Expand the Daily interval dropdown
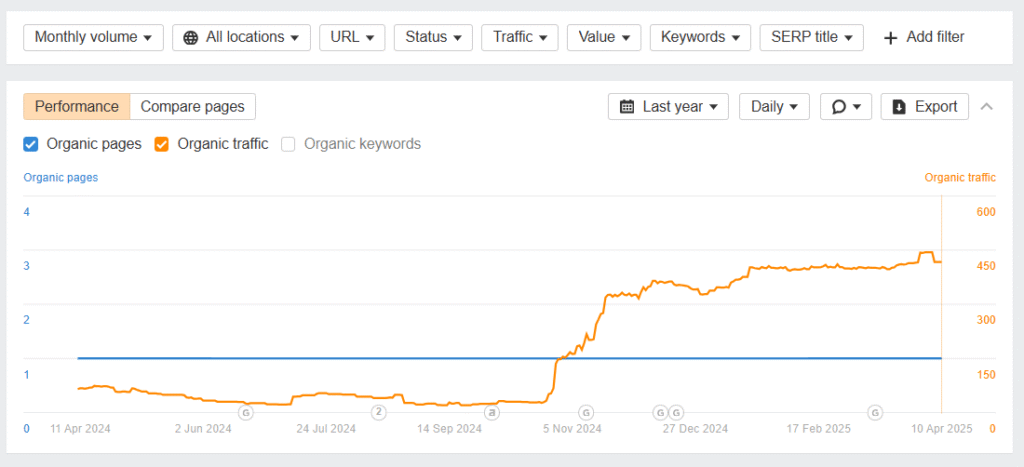Viewport: 1024px width, 467px height. 774,106
